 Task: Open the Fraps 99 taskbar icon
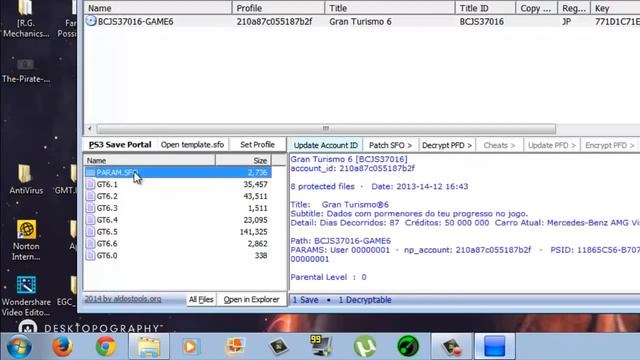321,346
